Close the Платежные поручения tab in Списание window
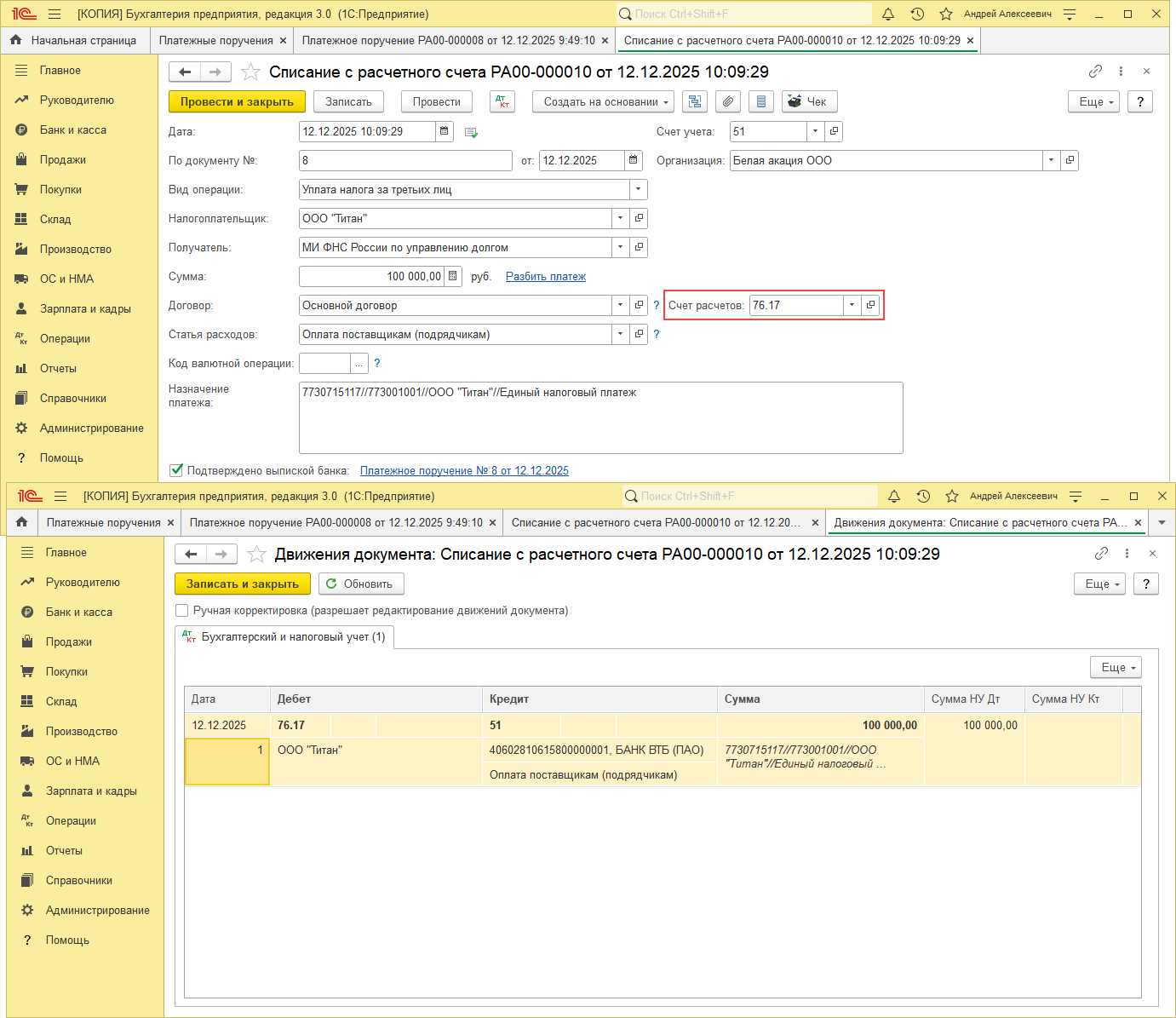The width and height of the screenshot is (1176, 1018). coord(283,40)
